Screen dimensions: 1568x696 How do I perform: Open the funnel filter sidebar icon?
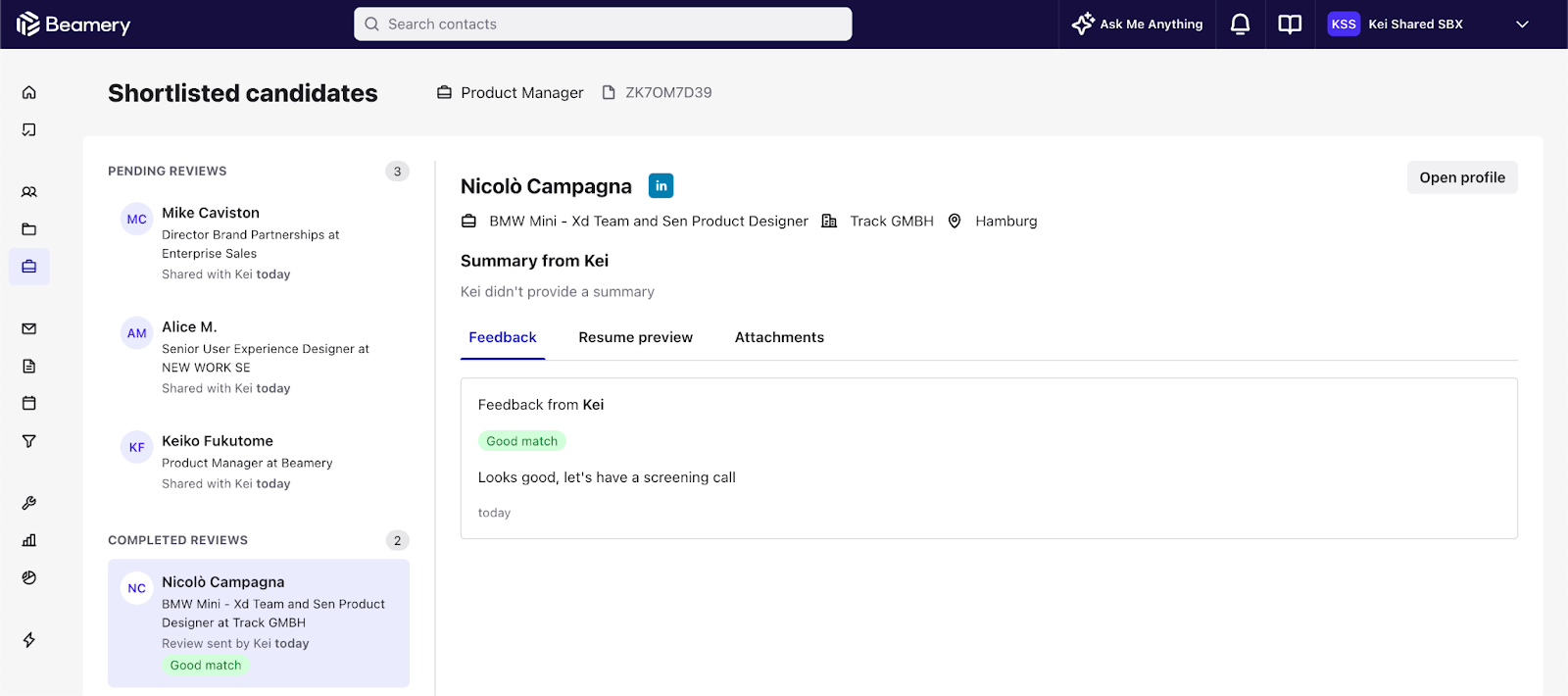click(29, 441)
